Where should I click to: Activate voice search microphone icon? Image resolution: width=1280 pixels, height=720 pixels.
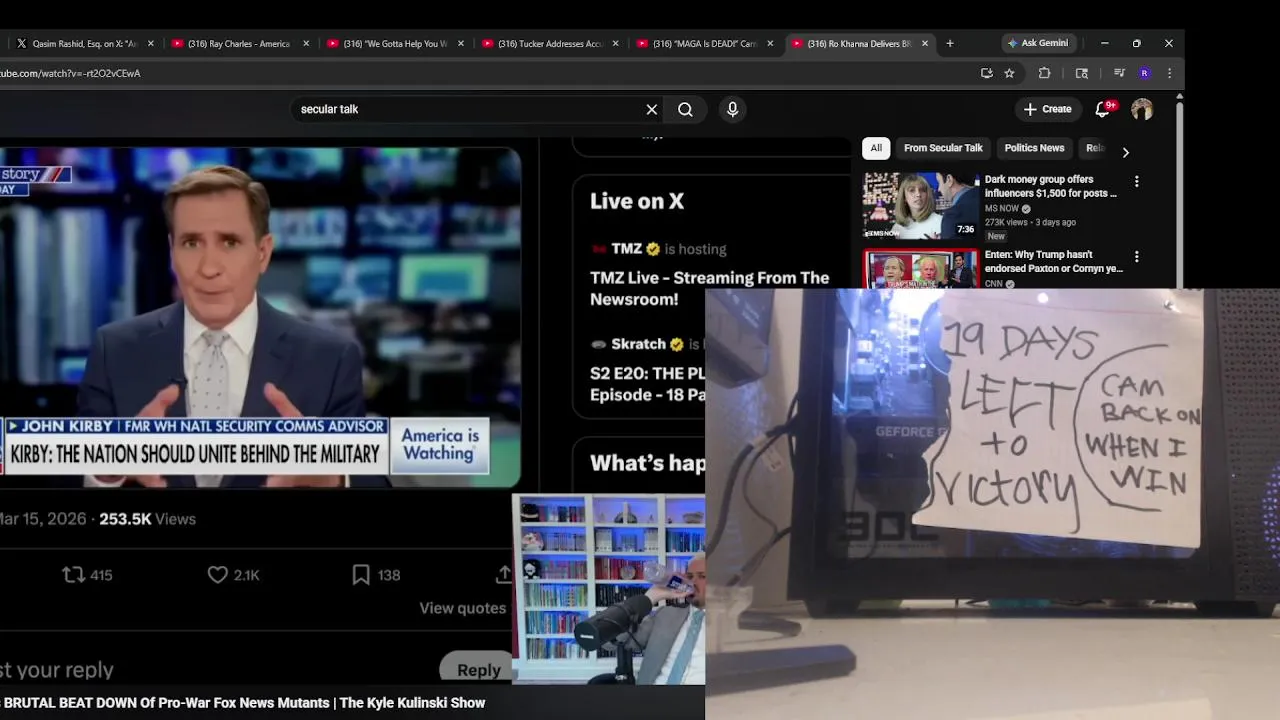point(732,109)
